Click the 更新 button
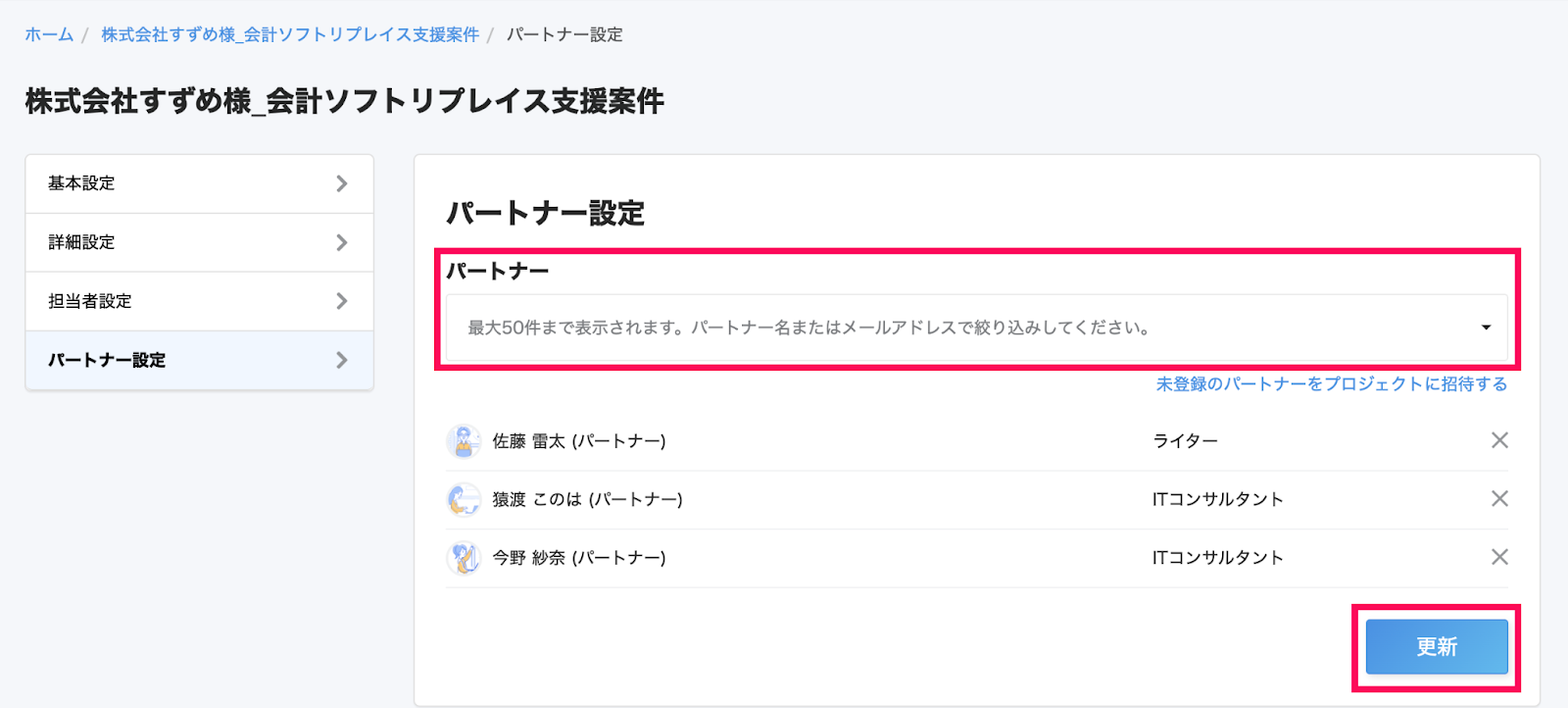Image resolution: width=1568 pixels, height=708 pixels. 1437,647
